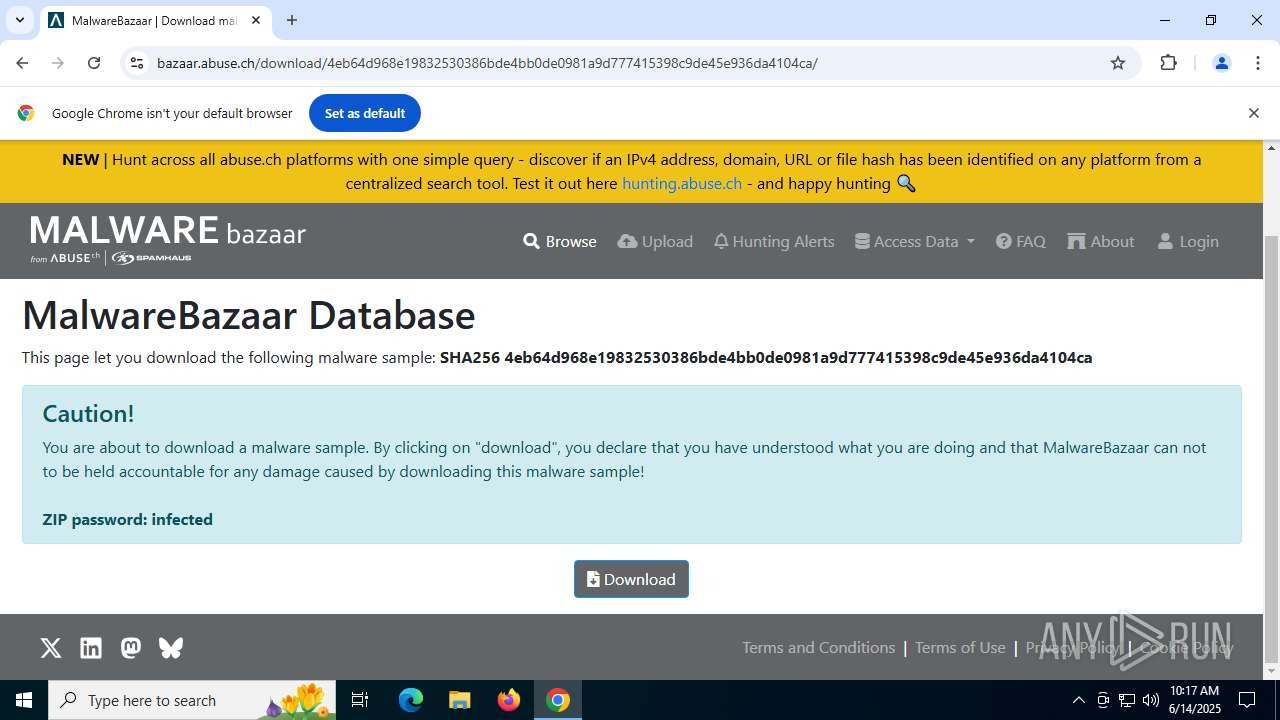
Task: Open File Explorer from taskbar
Action: click(x=459, y=700)
